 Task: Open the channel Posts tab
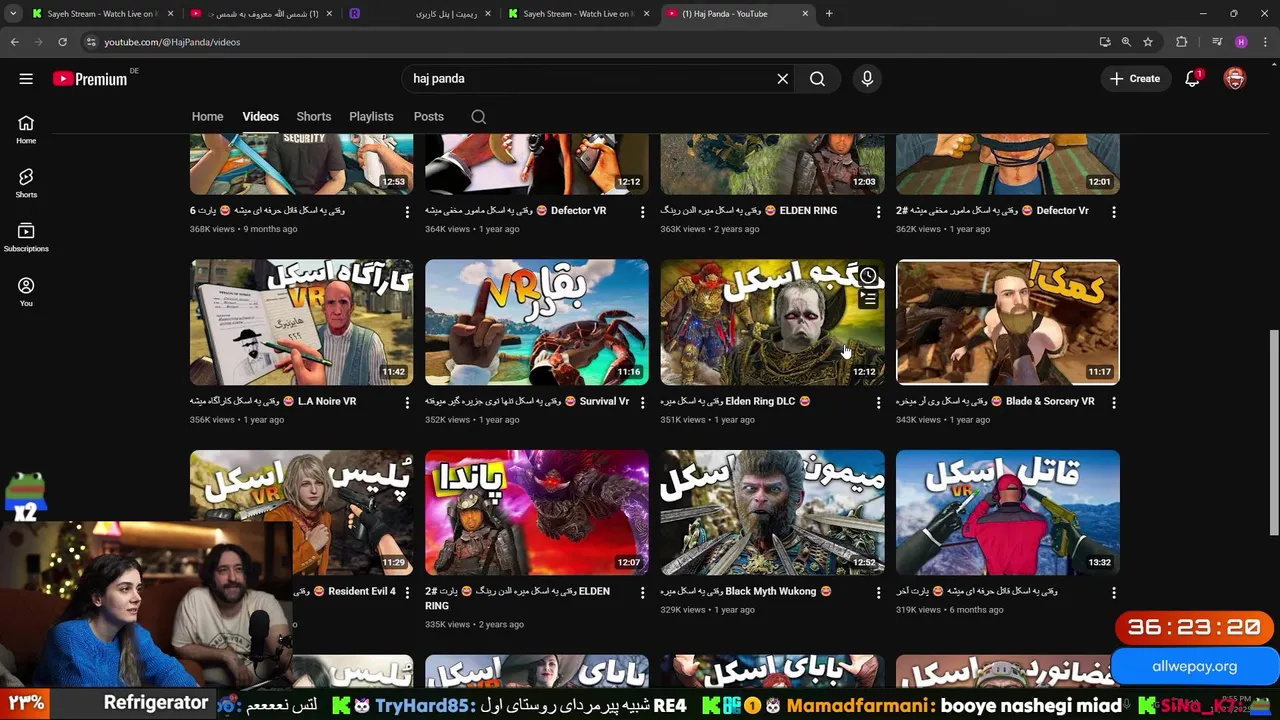(429, 117)
